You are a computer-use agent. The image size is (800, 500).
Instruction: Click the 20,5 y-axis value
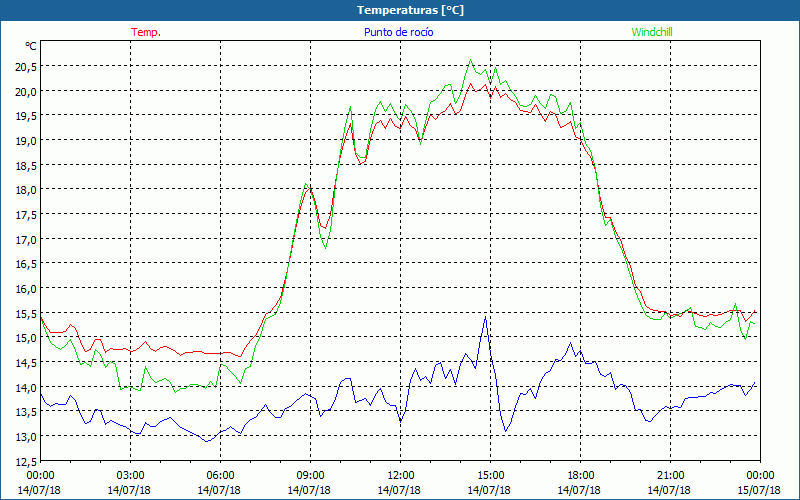point(27,66)
